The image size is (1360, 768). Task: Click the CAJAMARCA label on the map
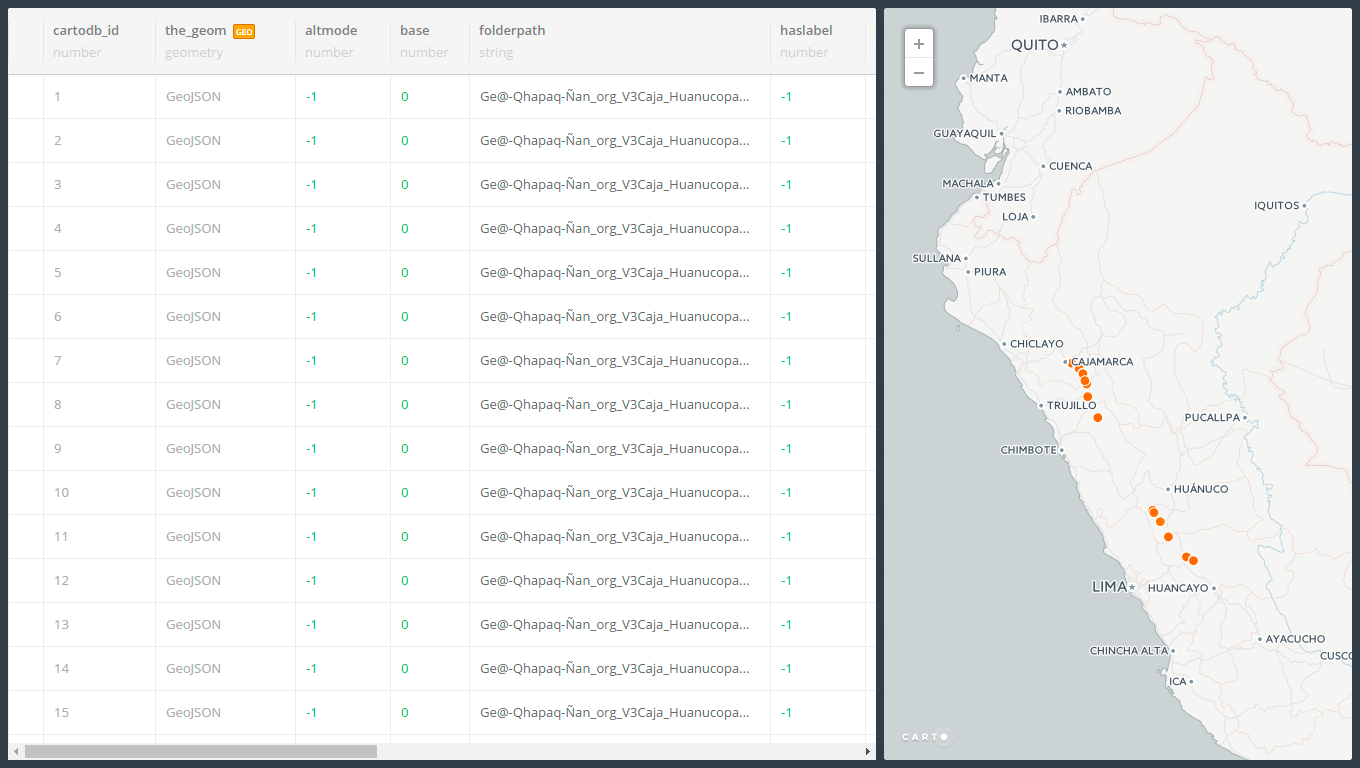(x=1103, y=362)
